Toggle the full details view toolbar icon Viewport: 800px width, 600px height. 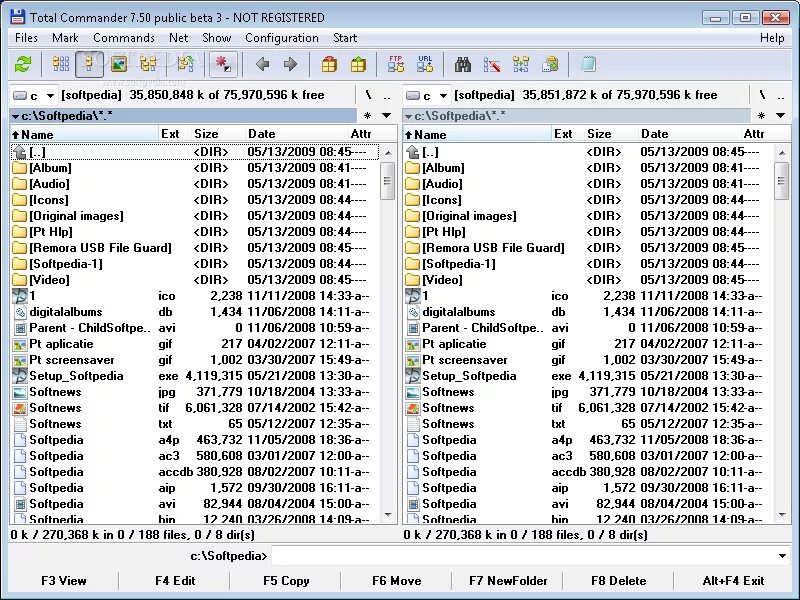pyautogui.click(x=89, y=64)
